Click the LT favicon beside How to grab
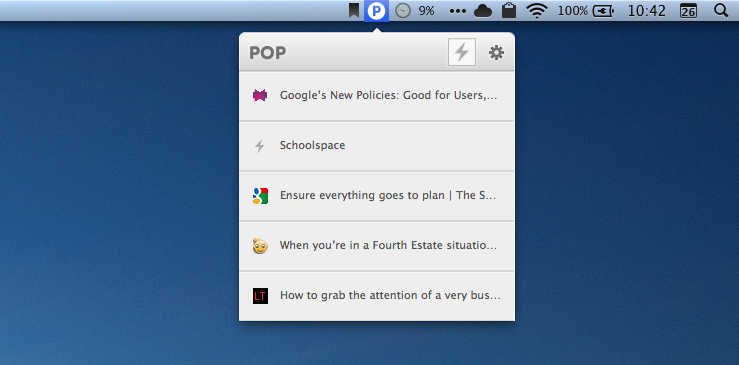739x365 pixels. [260, 296]
